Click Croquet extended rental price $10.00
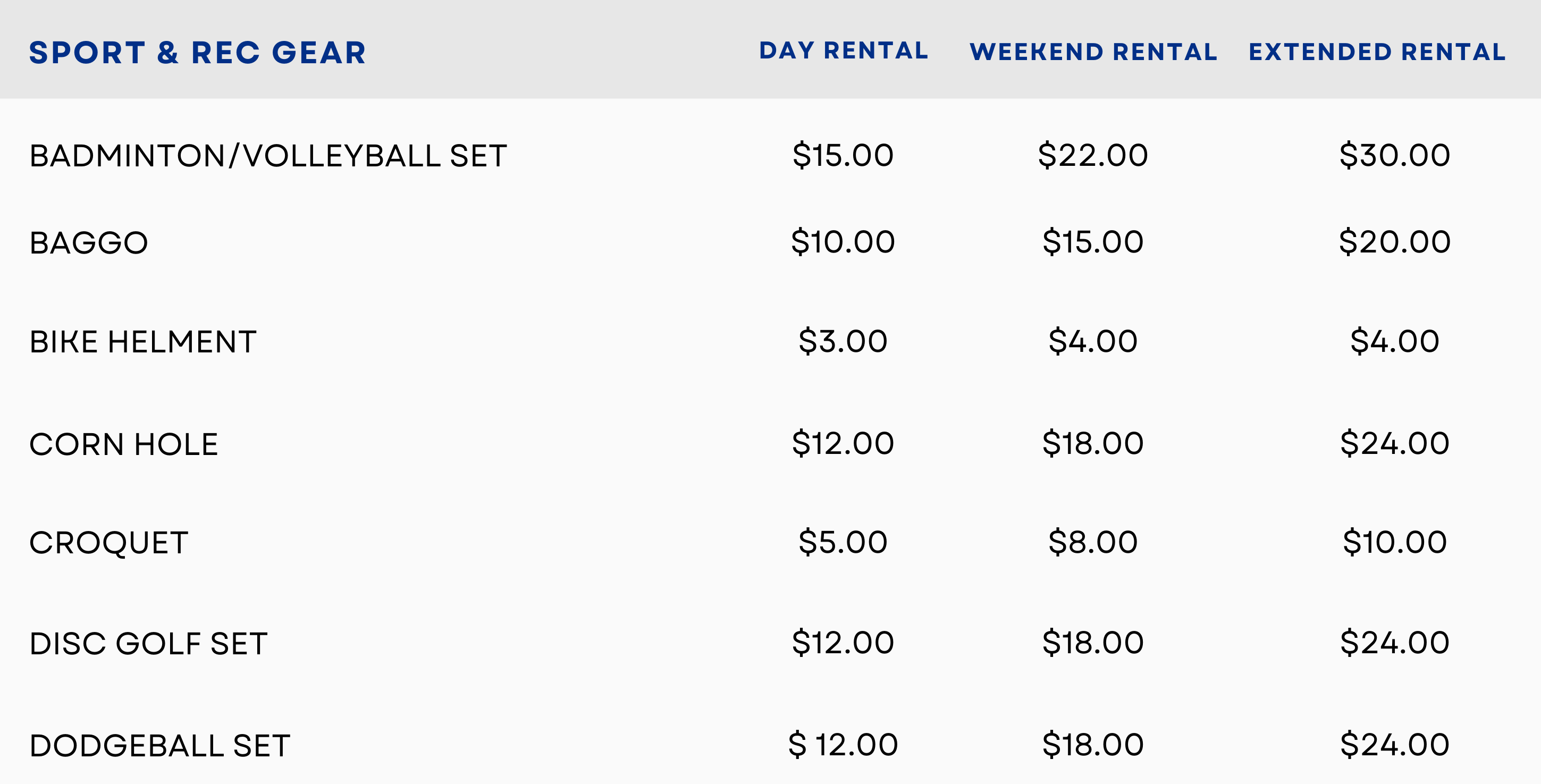The height and width of the screenshot is (784, 1541). pyautogui.click(x=1394, y=542)
